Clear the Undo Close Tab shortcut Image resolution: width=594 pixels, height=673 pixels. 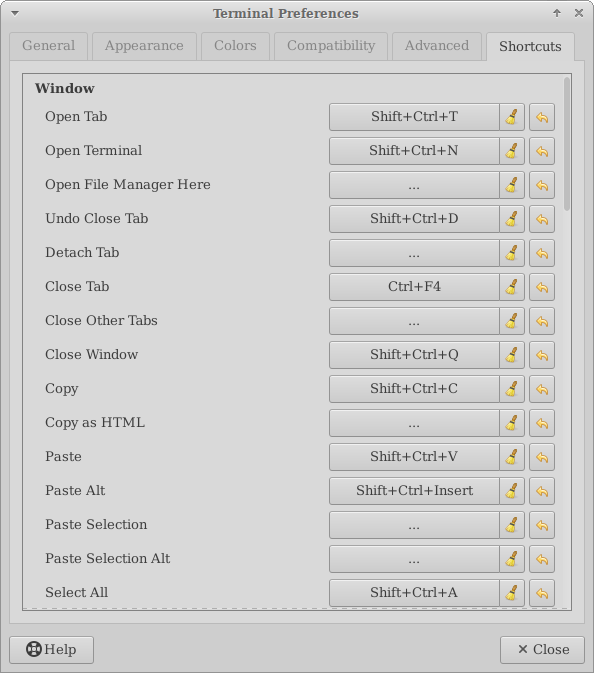click(x=512, y=219)
